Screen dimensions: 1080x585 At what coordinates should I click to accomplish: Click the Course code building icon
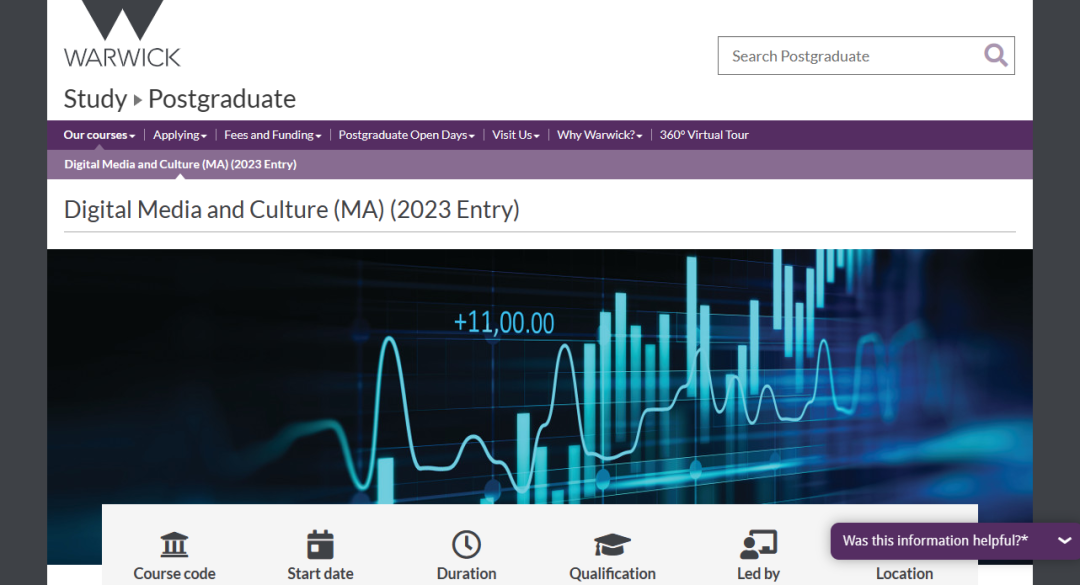pyautogui.click(x=174, y=545)
